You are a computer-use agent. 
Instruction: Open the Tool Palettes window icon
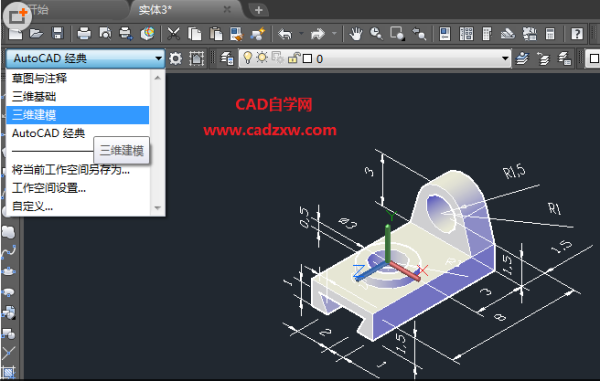point(487,34)
